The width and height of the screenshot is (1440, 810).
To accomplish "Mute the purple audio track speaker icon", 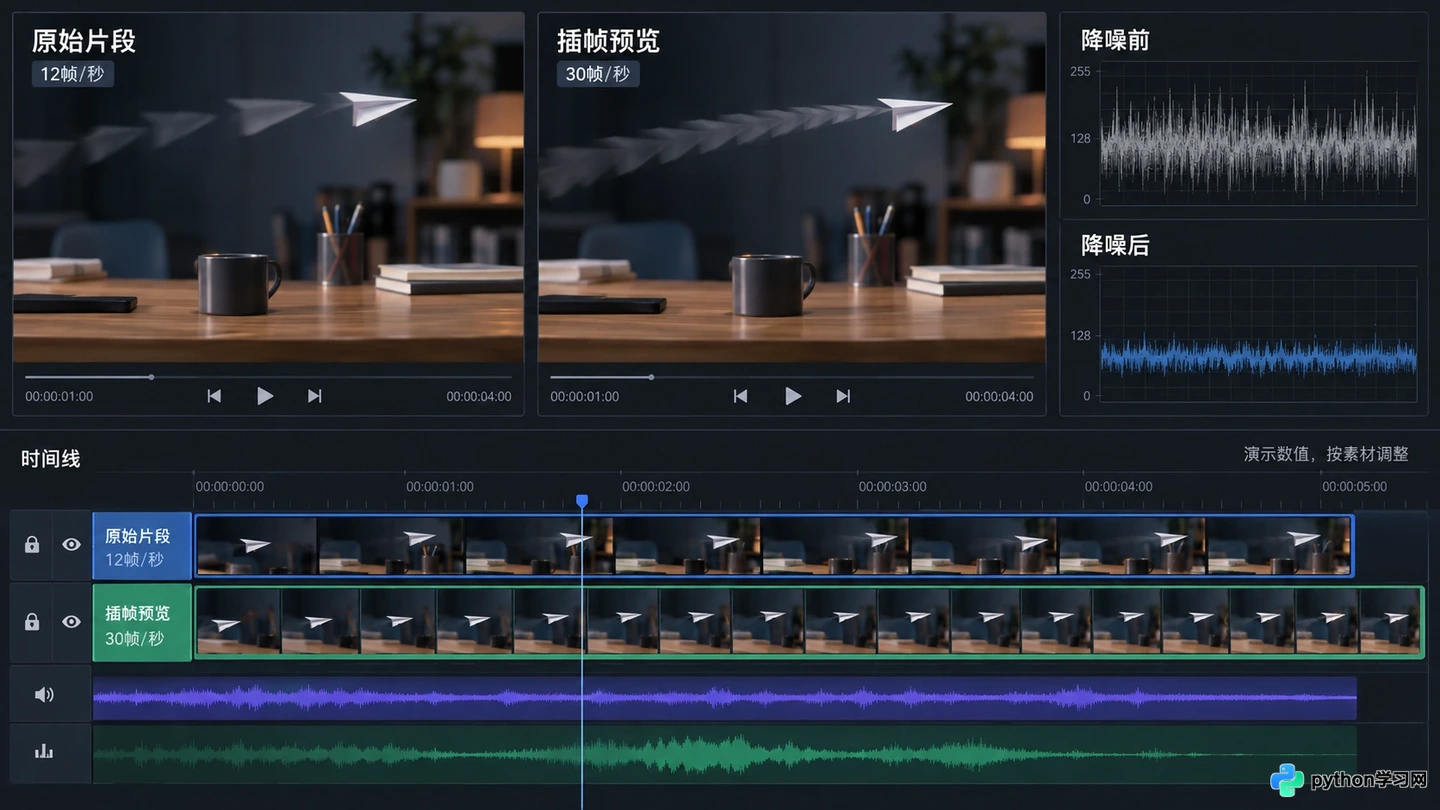I will 44,694.
